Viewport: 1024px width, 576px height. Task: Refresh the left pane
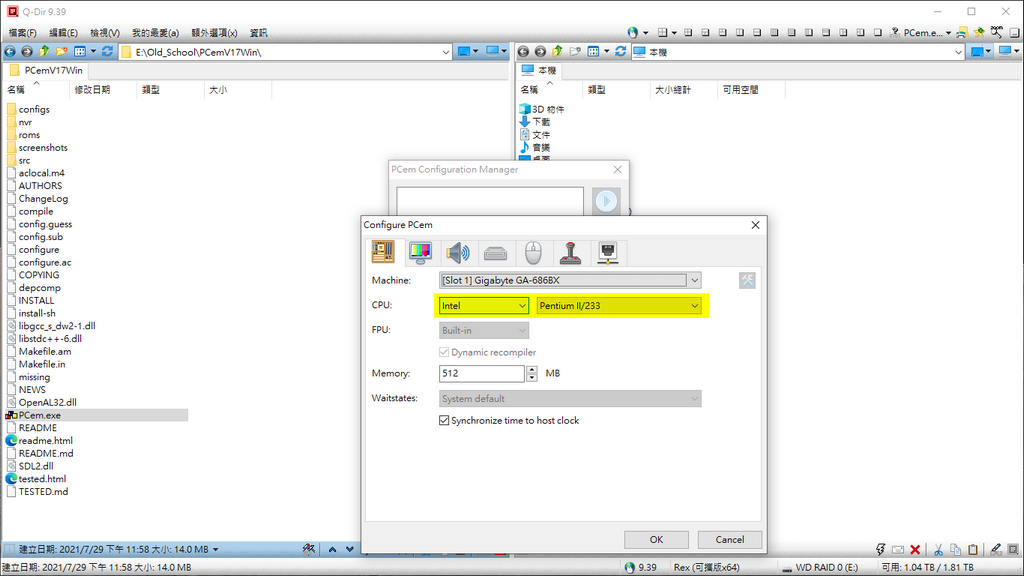[x=108, y=52]
